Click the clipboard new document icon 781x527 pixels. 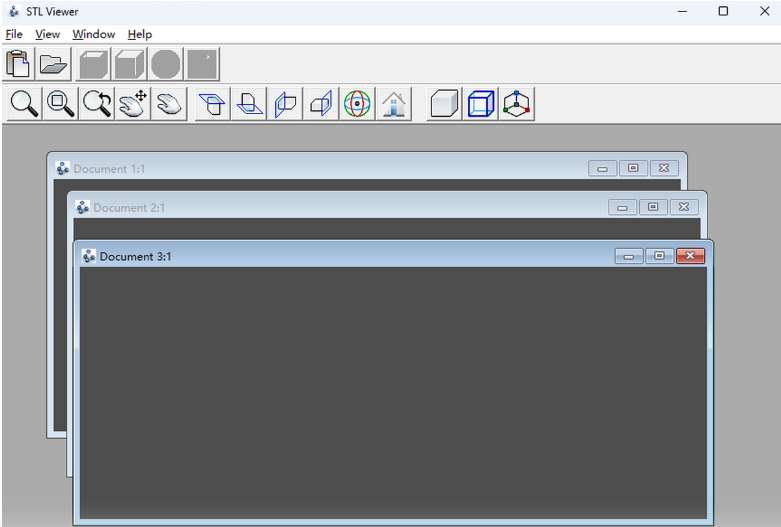[18, 65]
